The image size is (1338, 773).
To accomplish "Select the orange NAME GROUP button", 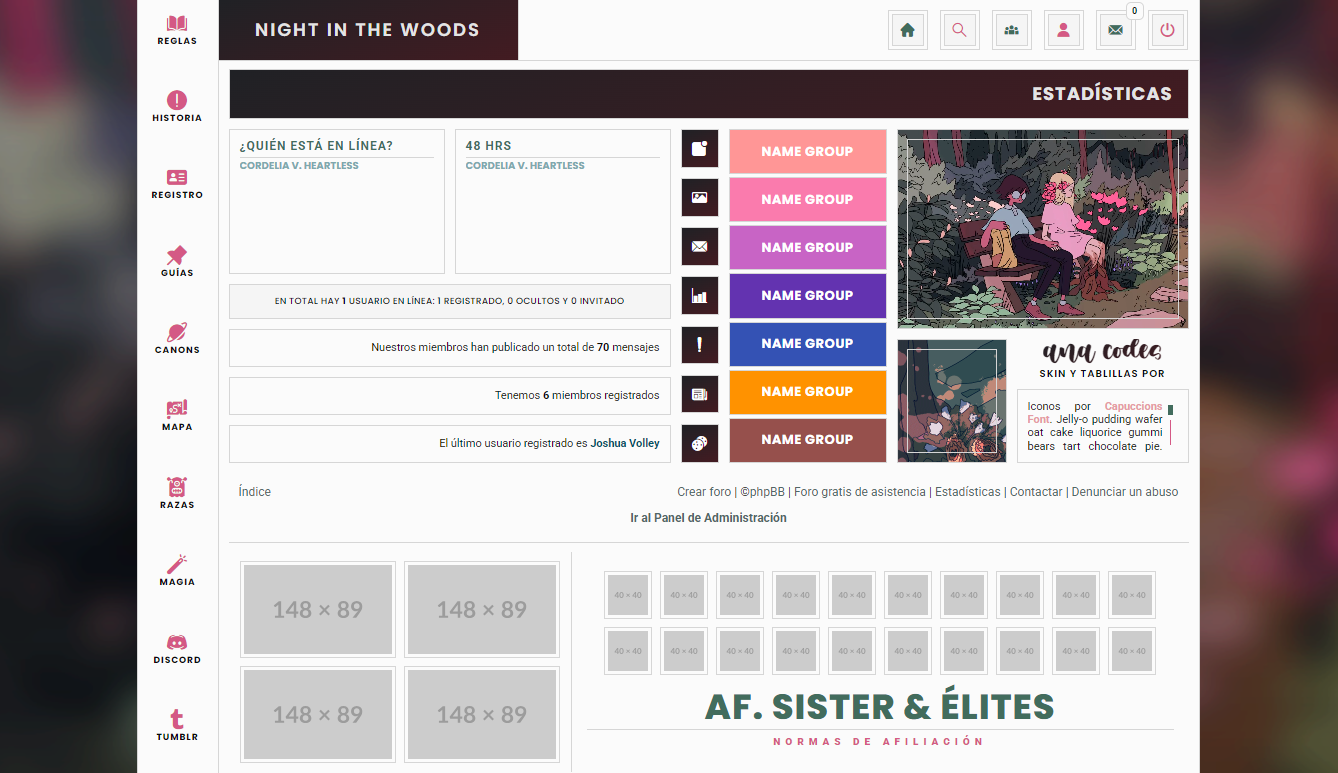I will 808,391.
